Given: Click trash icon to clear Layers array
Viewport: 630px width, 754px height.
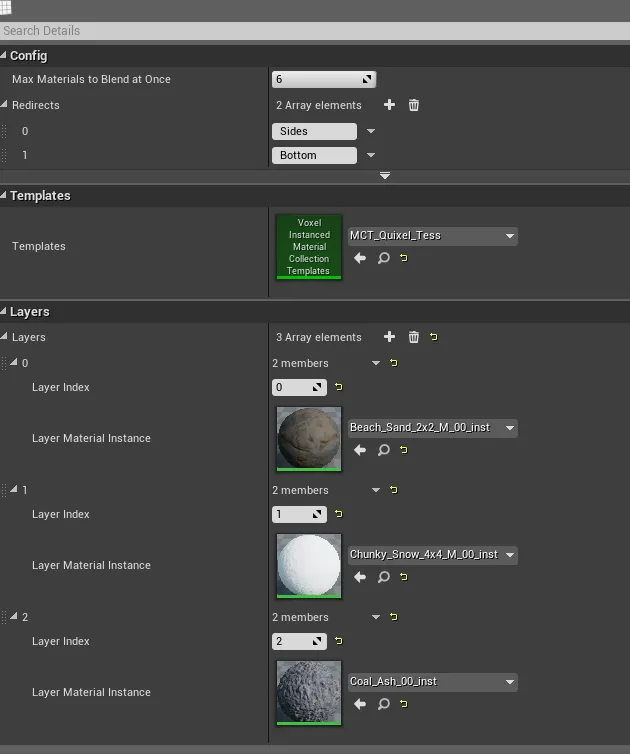Looking at the screenshot, I should point(414,337).
